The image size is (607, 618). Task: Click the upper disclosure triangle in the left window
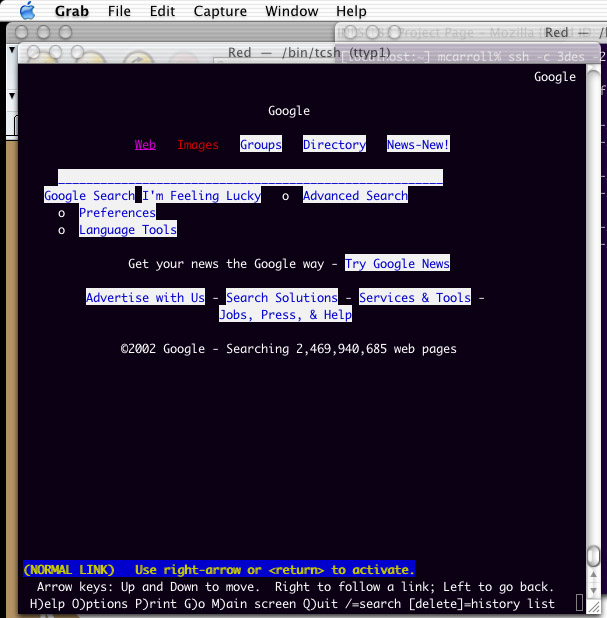pyautogui.click(x=12, y=50)
